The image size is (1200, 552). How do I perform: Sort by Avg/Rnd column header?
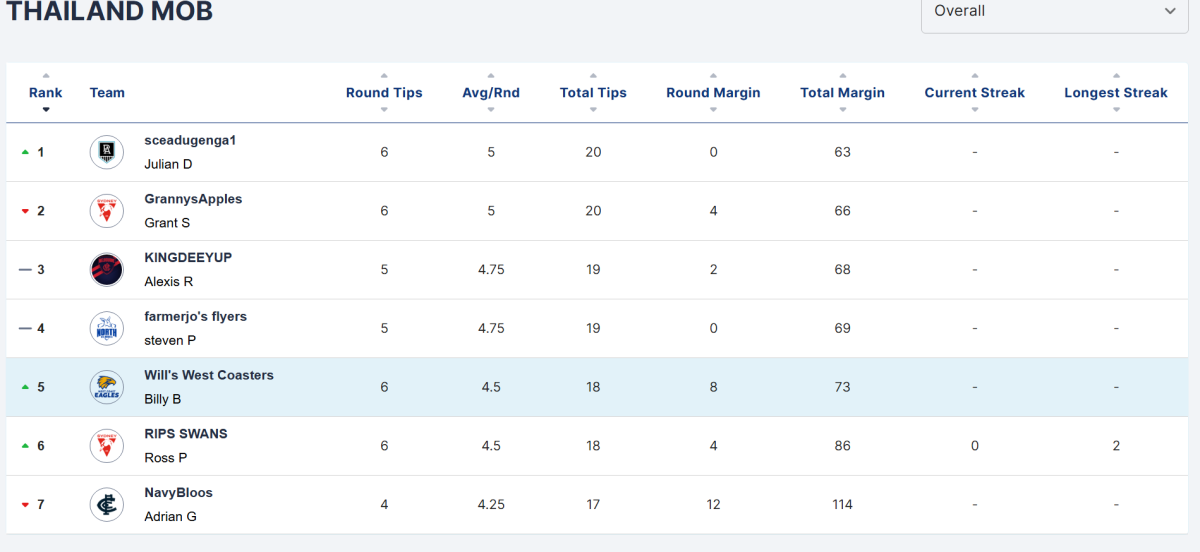tap(490, 93)
